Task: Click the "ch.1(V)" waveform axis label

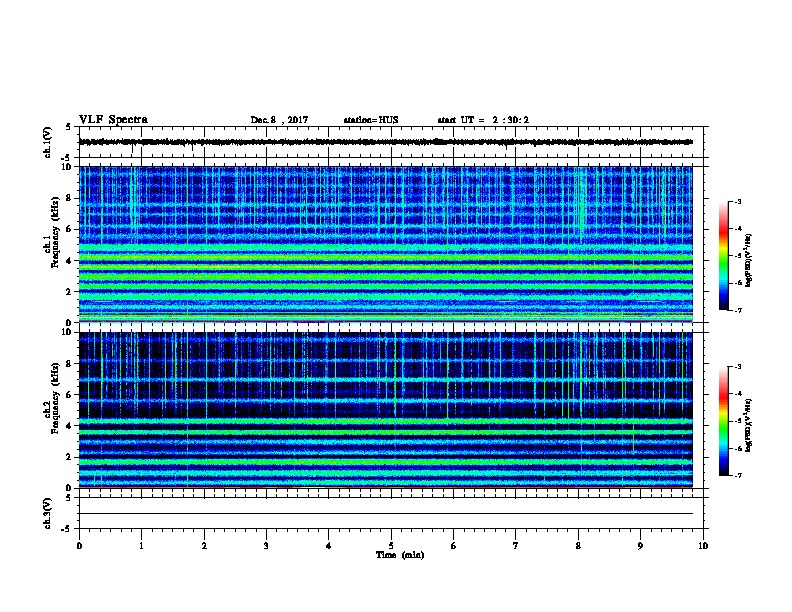Action: pyautogui.click(x=47, y=142)
